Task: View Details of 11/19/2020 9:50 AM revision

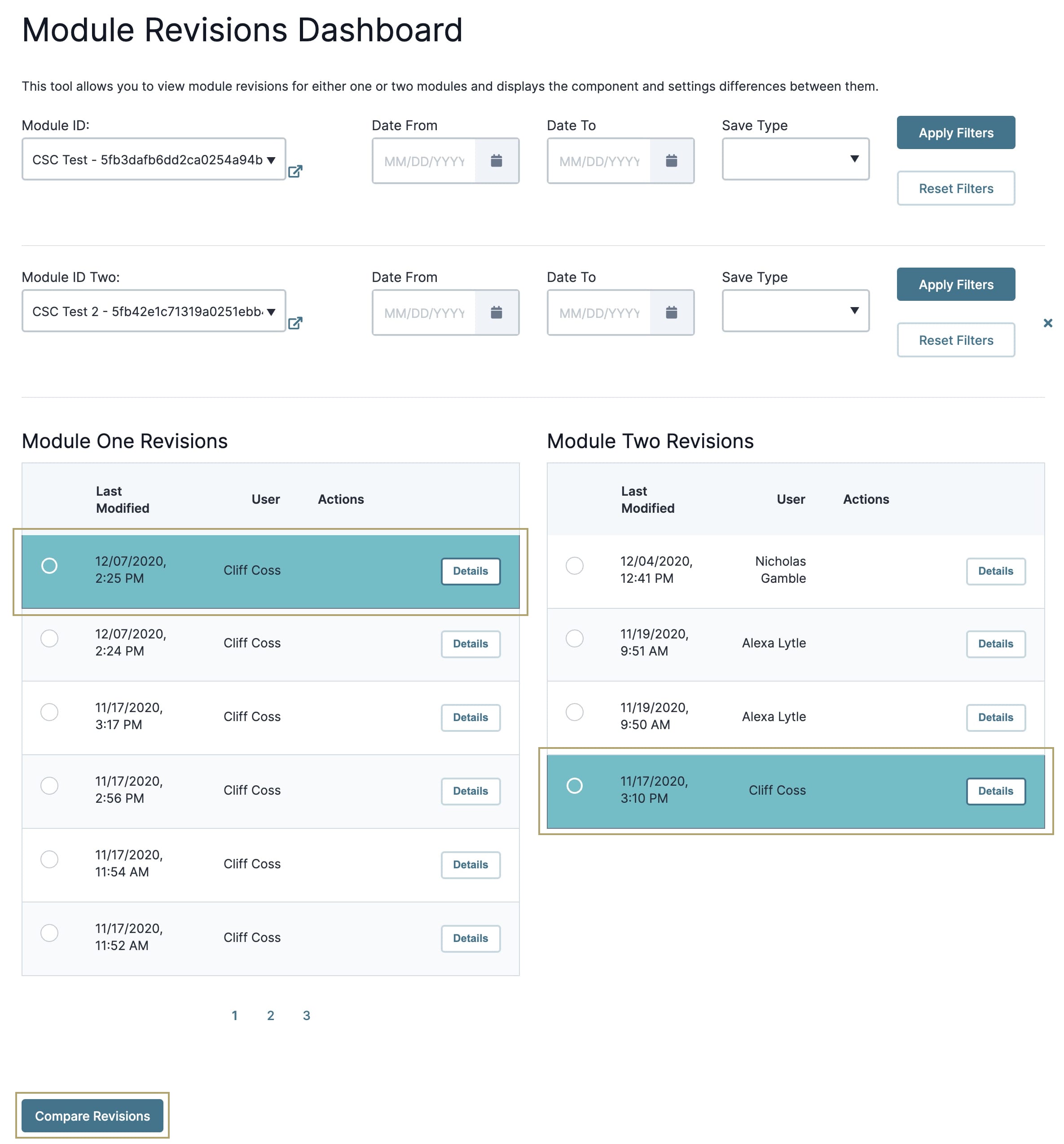Action: click(x=995, y=717)
